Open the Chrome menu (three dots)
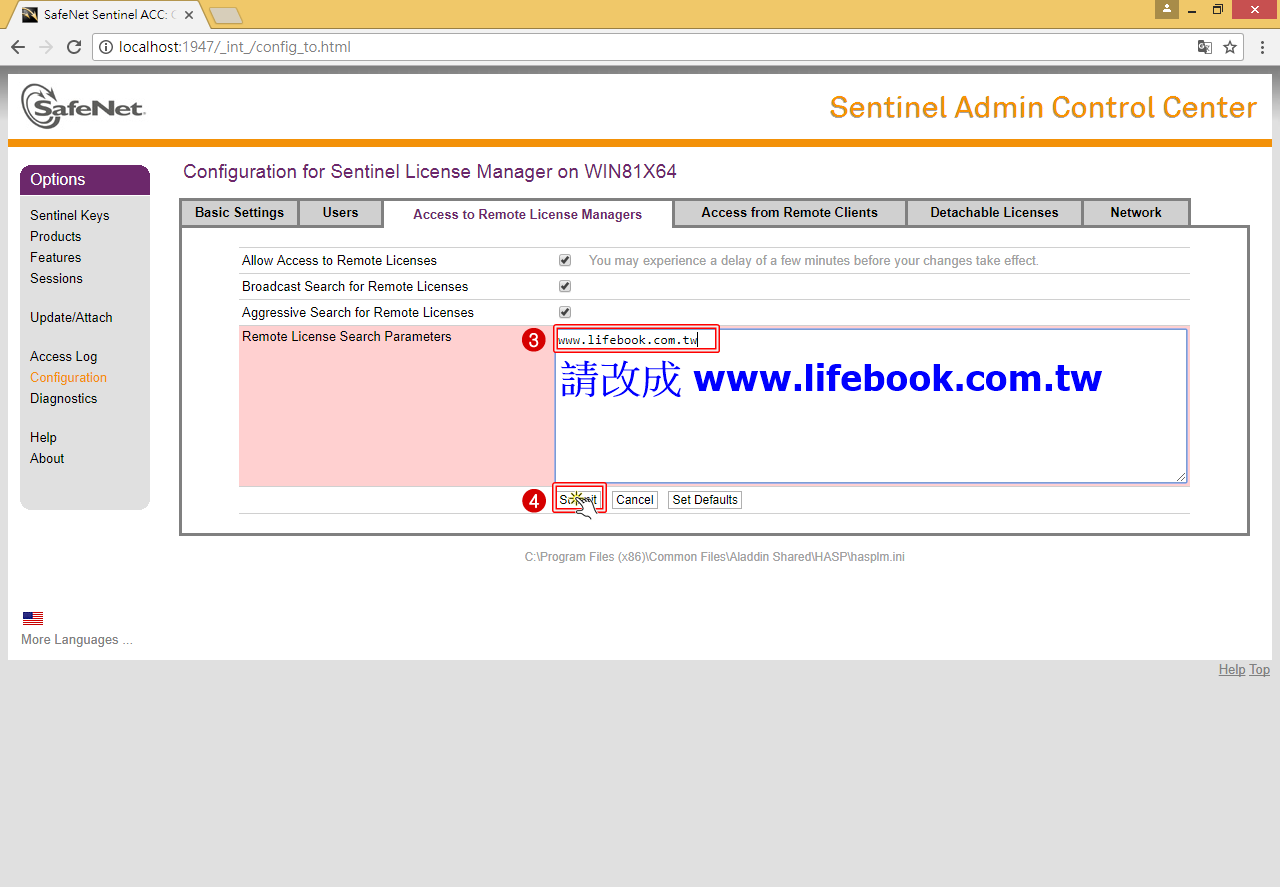 1262,47
